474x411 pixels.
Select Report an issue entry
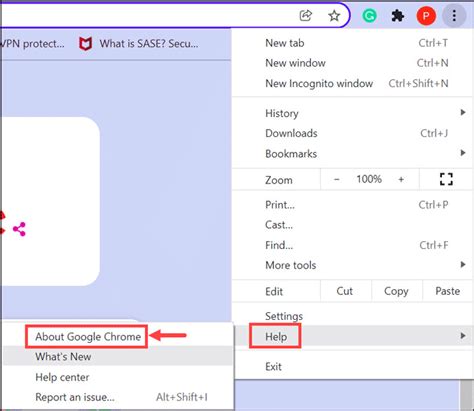pos(118,397)
